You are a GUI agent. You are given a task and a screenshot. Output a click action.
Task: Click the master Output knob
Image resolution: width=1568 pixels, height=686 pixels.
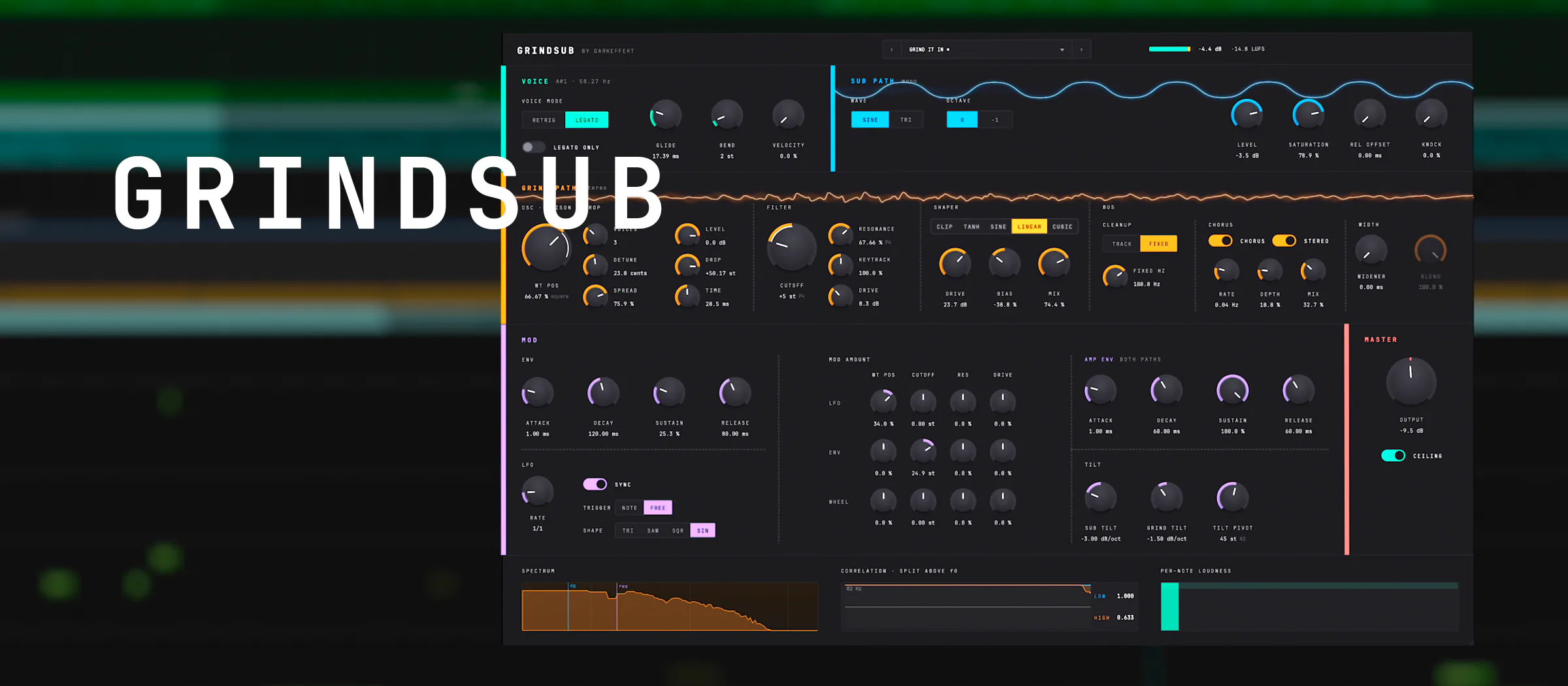tap(1411, 381)
